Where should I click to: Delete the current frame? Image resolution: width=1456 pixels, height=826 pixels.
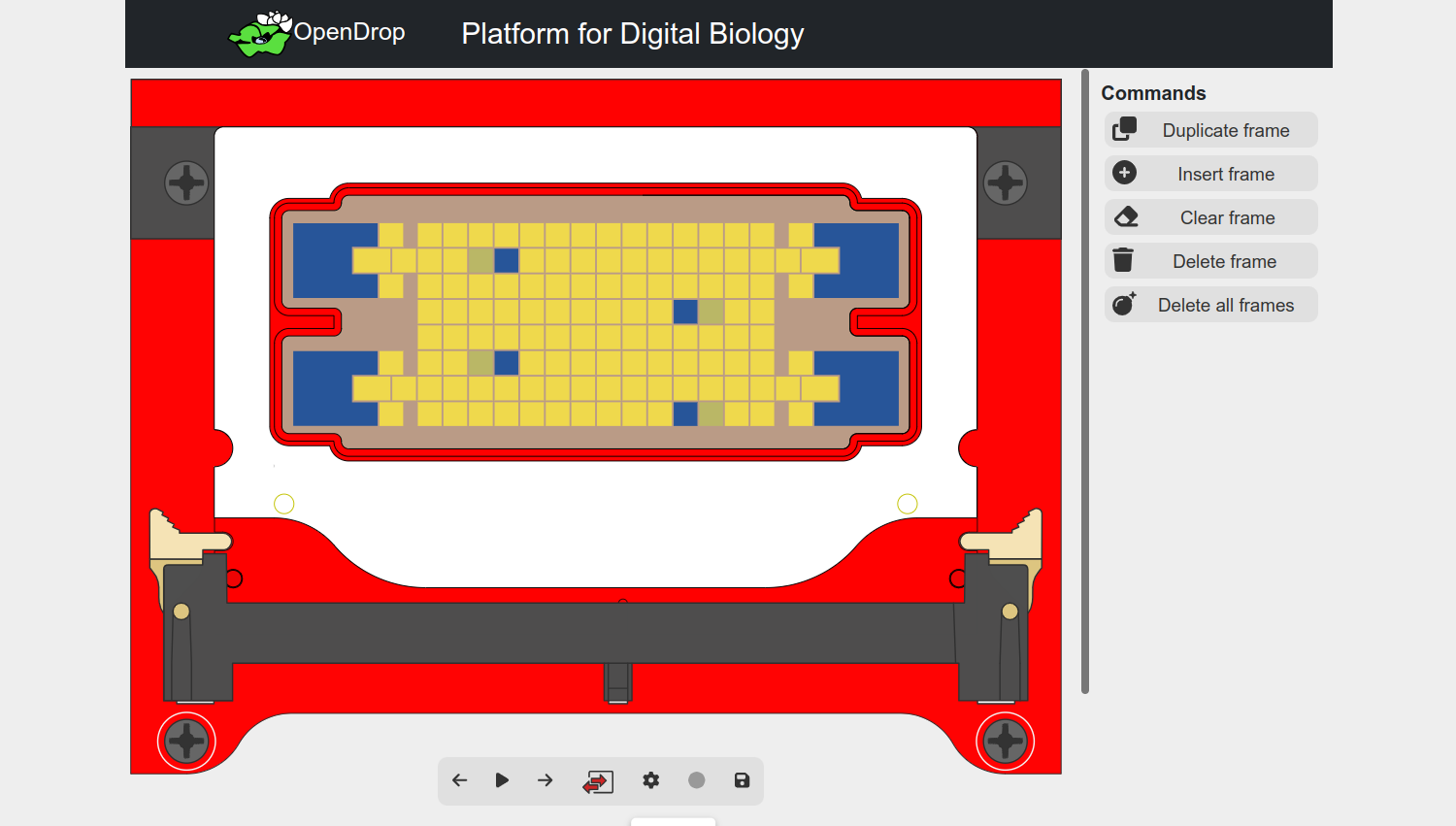[x=1210, y=260]
